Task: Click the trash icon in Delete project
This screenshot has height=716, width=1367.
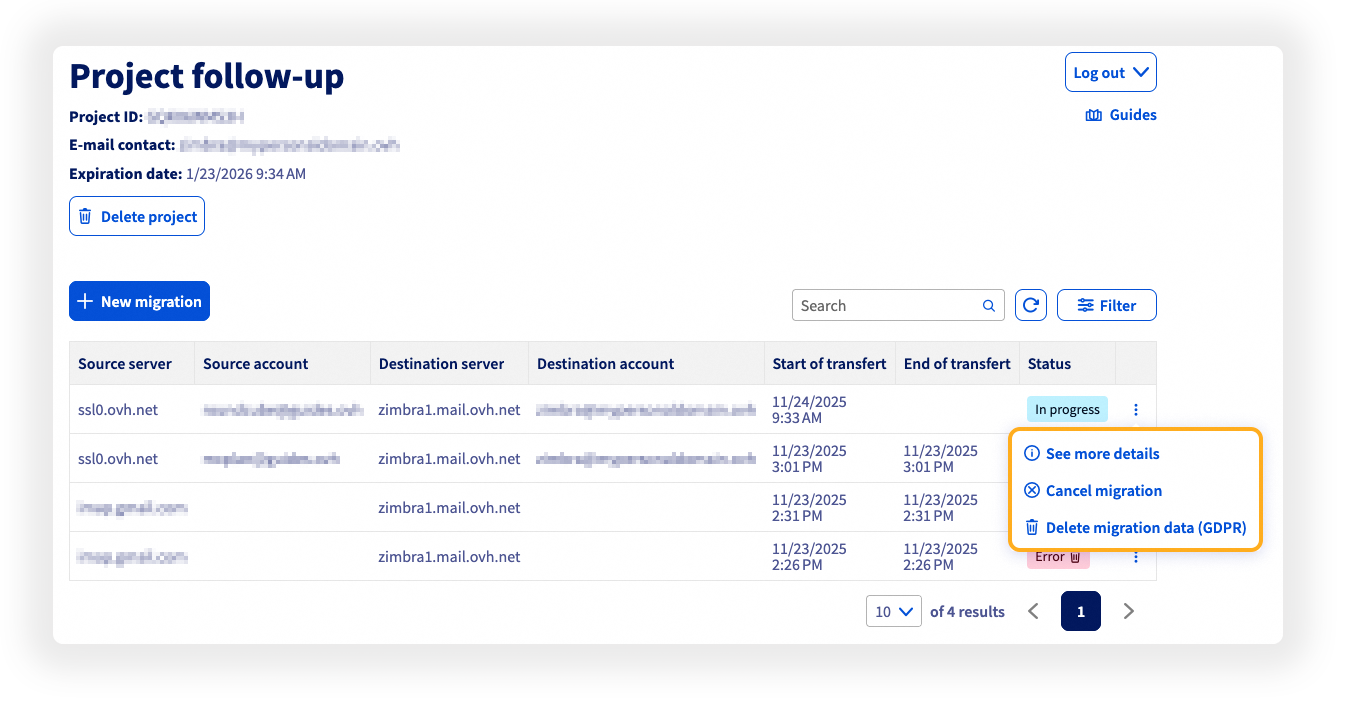Action: [86, 216]
